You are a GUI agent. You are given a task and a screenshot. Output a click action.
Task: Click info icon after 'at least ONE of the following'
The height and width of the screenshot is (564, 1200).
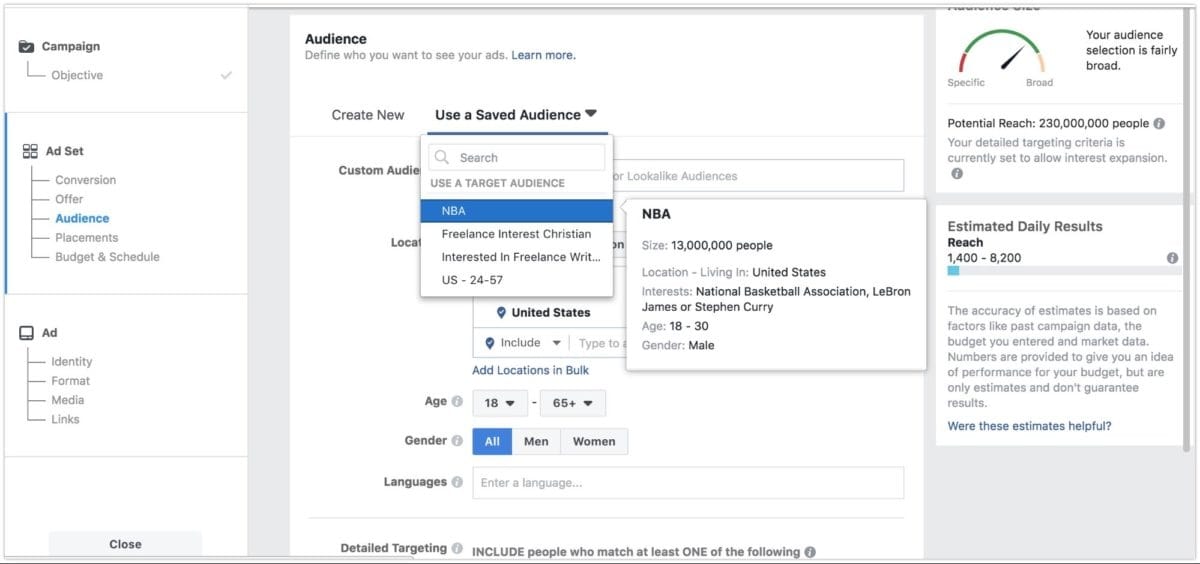(810, 551)
